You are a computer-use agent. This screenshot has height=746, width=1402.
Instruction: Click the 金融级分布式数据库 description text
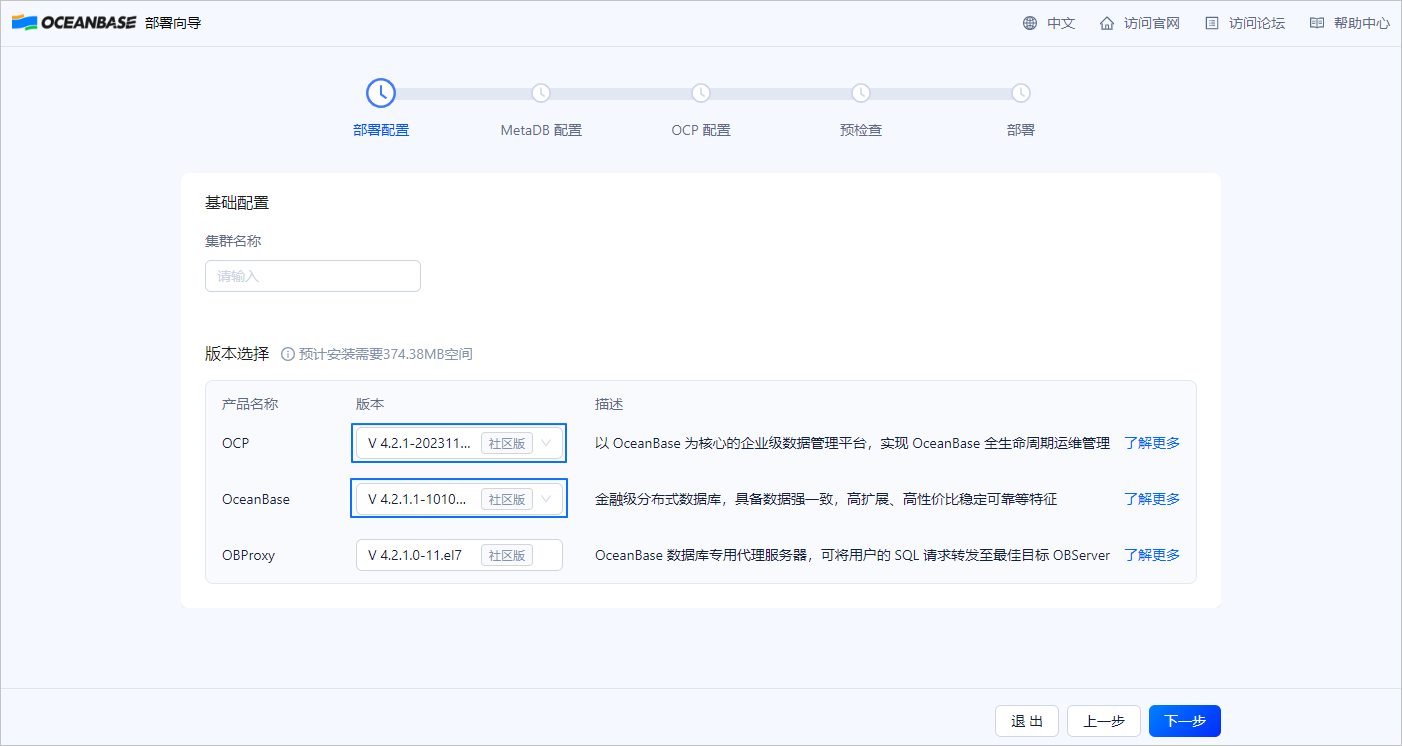826,499
